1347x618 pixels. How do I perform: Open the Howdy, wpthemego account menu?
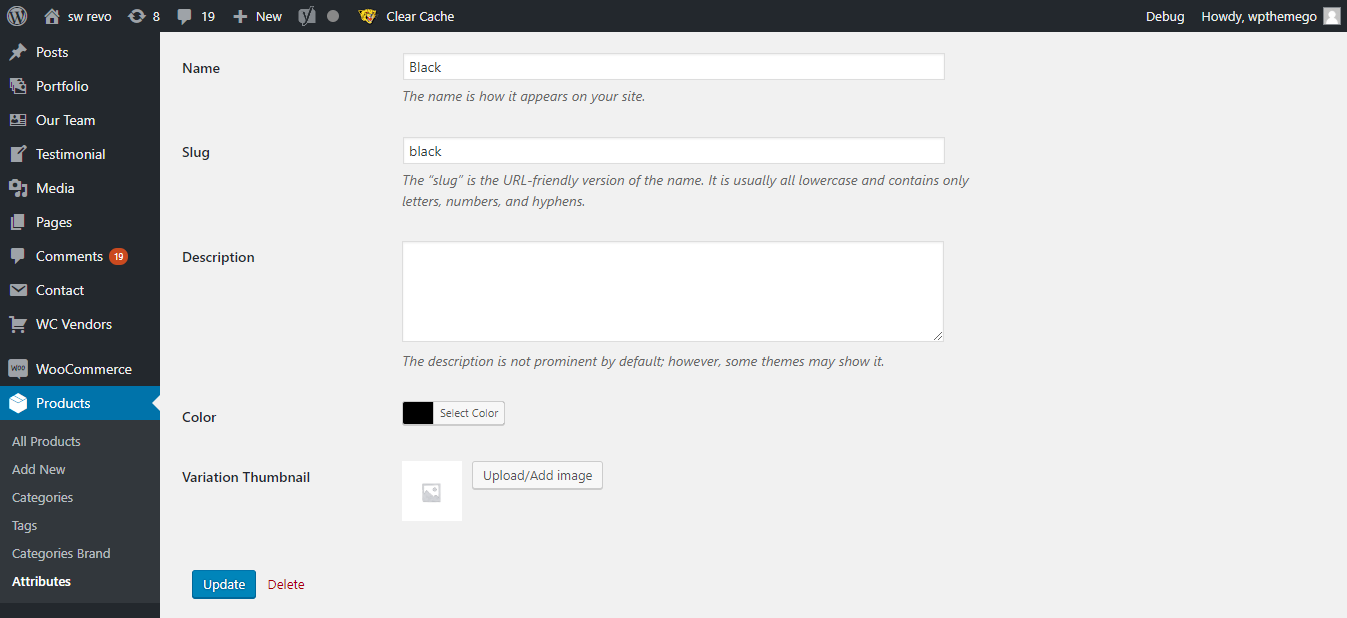point(1259,16)
